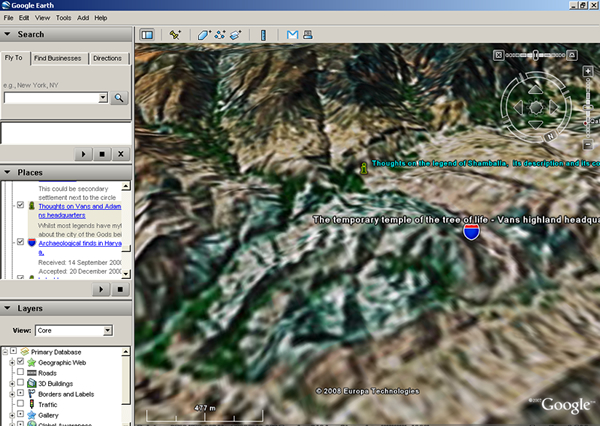Toggle the Gallery layer checkbox
This screenshot has width=600, height=426.
point(21,414)
